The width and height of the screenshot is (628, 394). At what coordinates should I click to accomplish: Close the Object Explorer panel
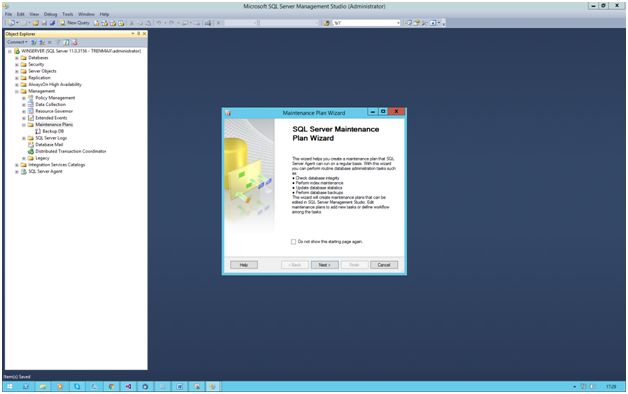click(144, 34)
